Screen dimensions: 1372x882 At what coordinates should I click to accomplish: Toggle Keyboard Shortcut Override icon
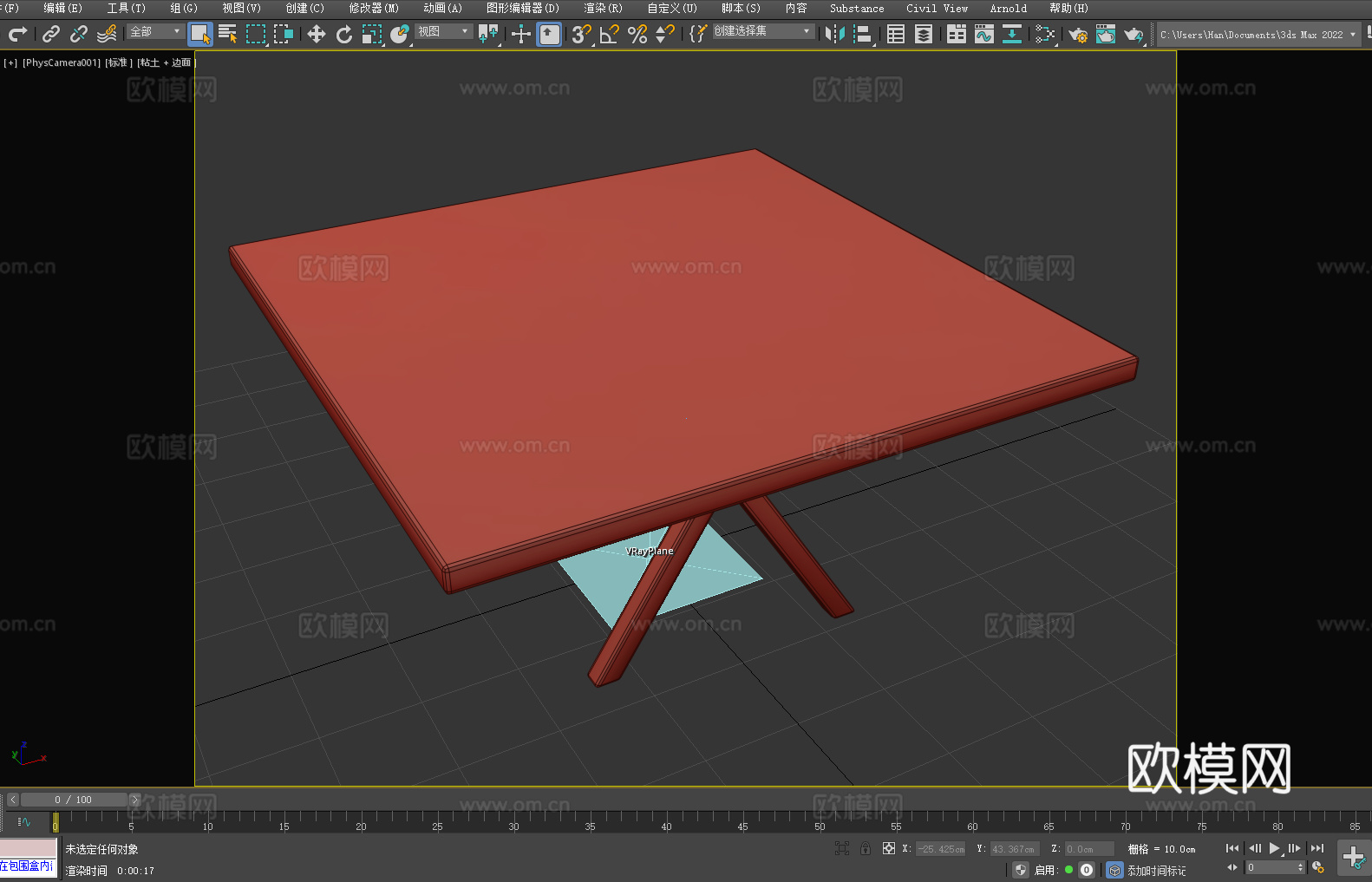[549, 34]
